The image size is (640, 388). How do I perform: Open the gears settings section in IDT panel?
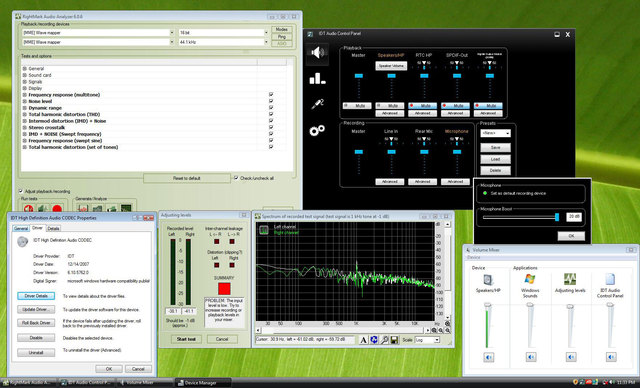(317, 130)
